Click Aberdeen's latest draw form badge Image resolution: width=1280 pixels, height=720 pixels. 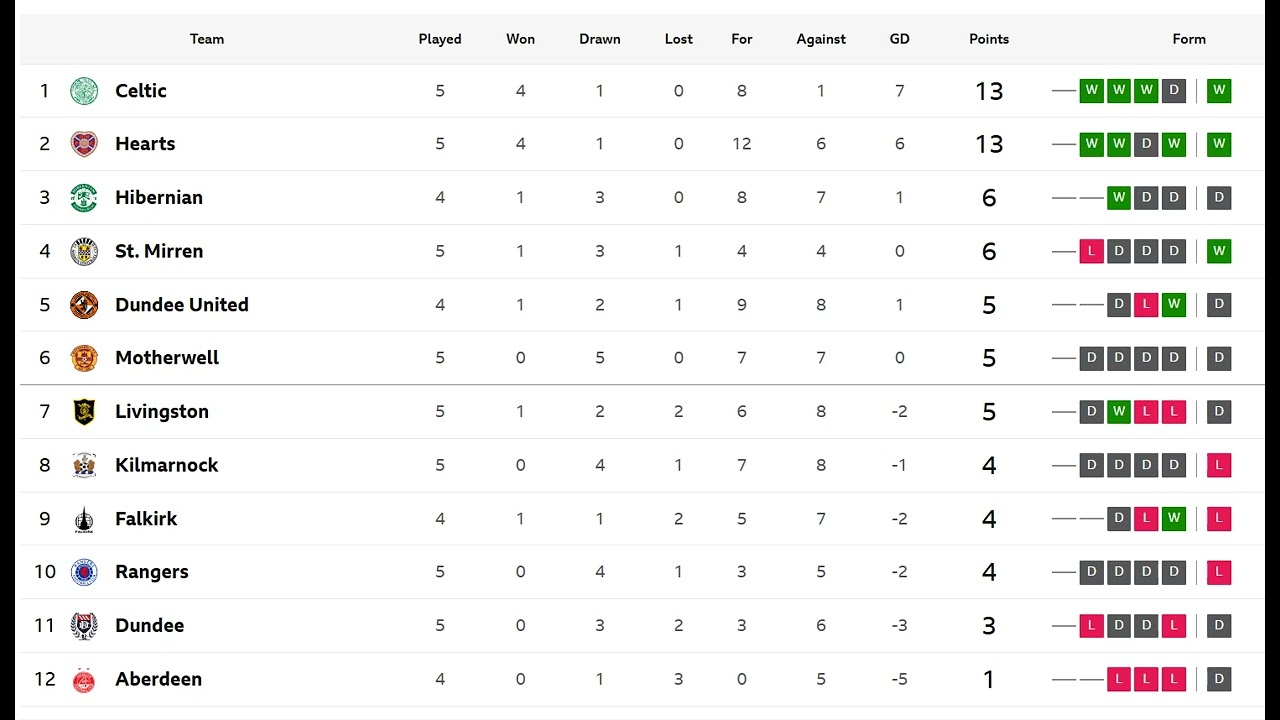(1218, 679)
